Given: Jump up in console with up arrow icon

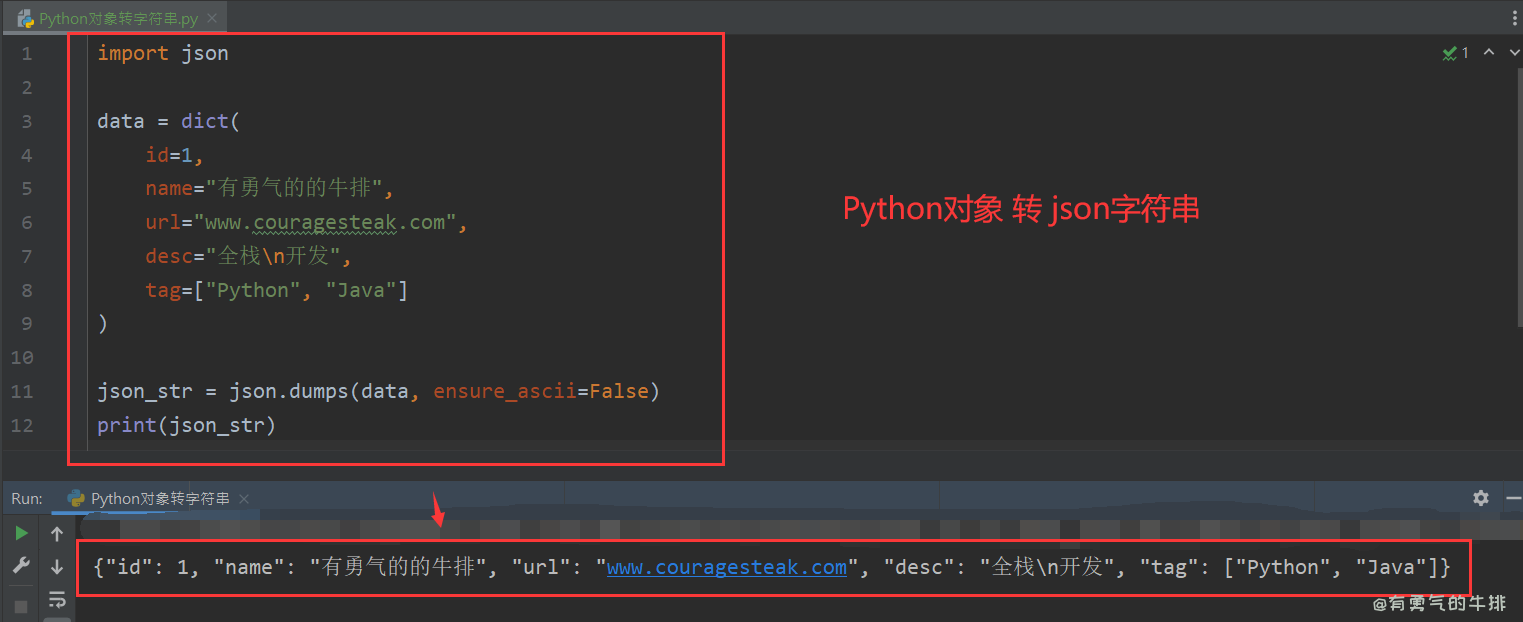Looking at the screenshot, I should (57, 533).
